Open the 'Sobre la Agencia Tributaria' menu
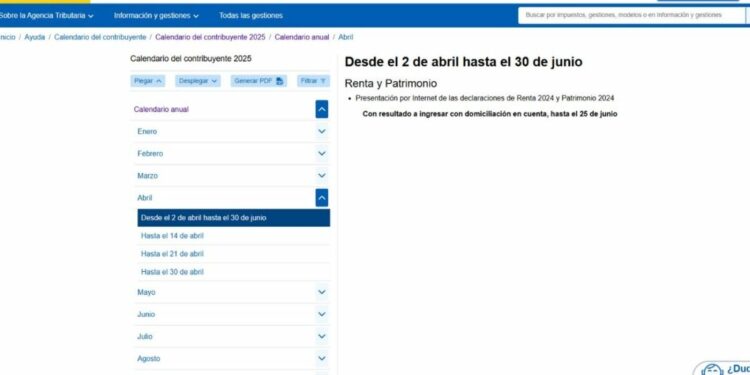Image resolution: width=750 pixels, height=375 pixels. point(46,16)
